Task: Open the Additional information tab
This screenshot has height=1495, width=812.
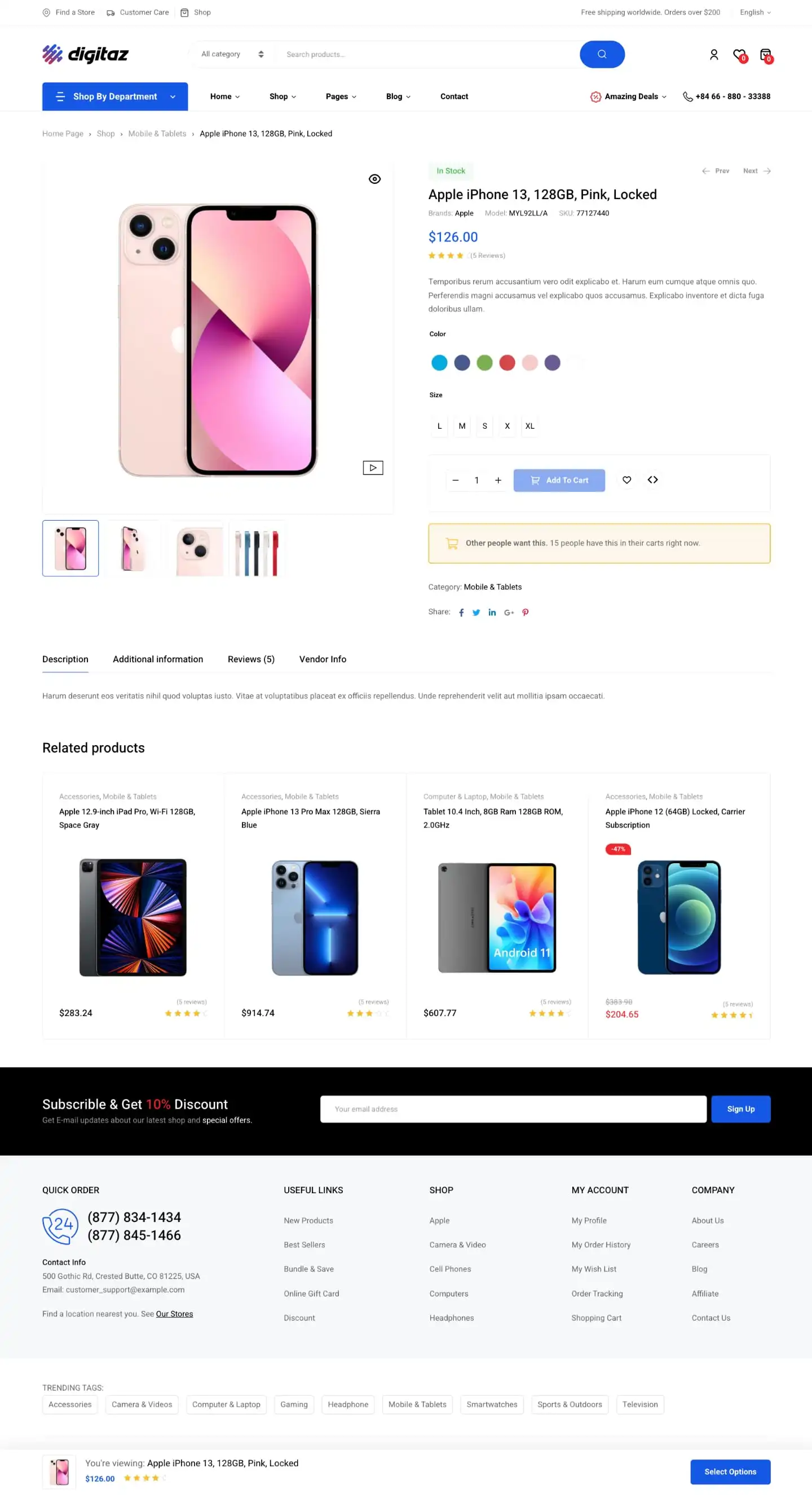Action: pos(158,659)
